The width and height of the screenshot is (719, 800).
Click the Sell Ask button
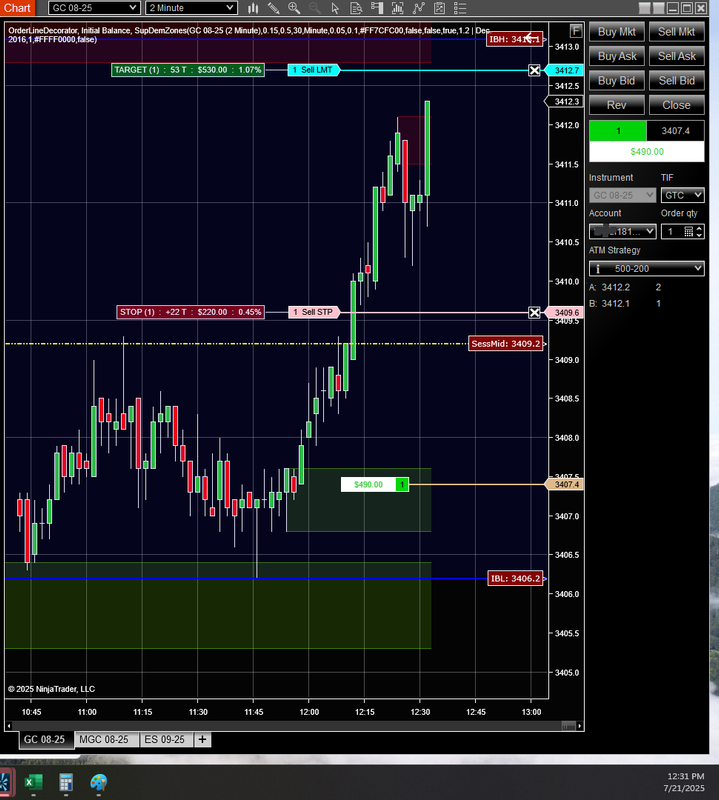click(x=676, y=56)
